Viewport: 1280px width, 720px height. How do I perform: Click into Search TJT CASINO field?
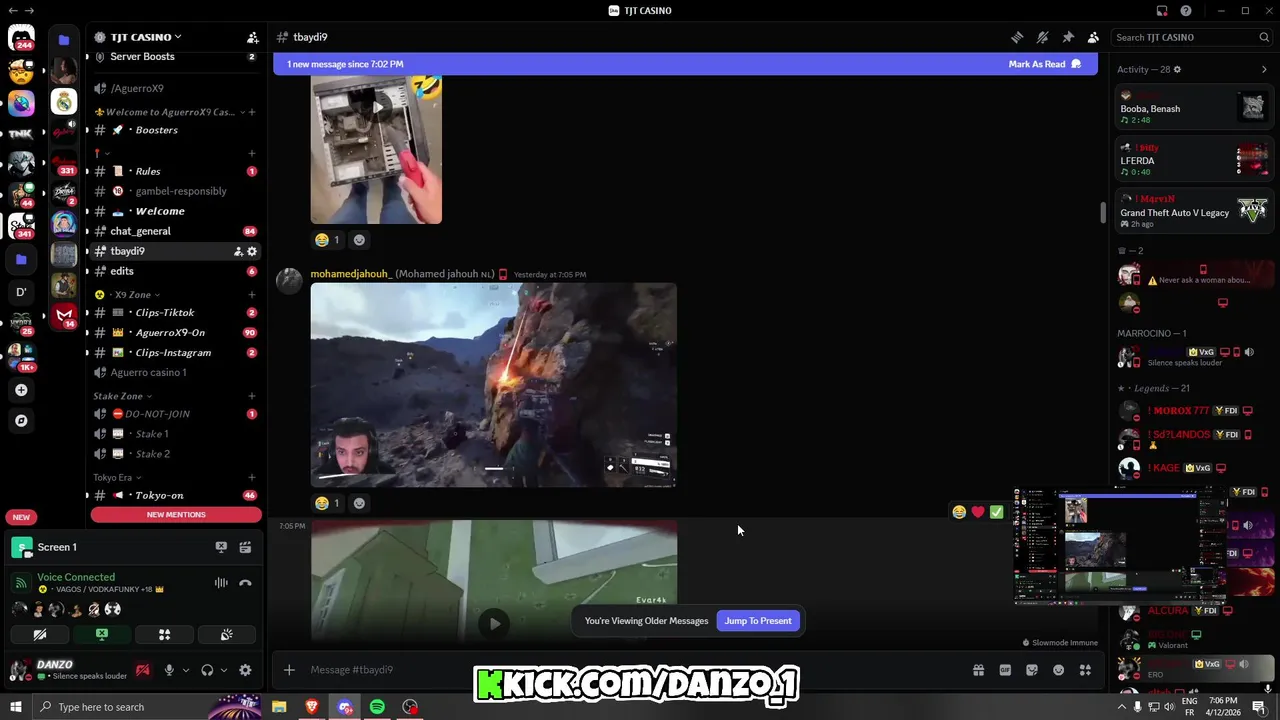[x=1192, y=37]
